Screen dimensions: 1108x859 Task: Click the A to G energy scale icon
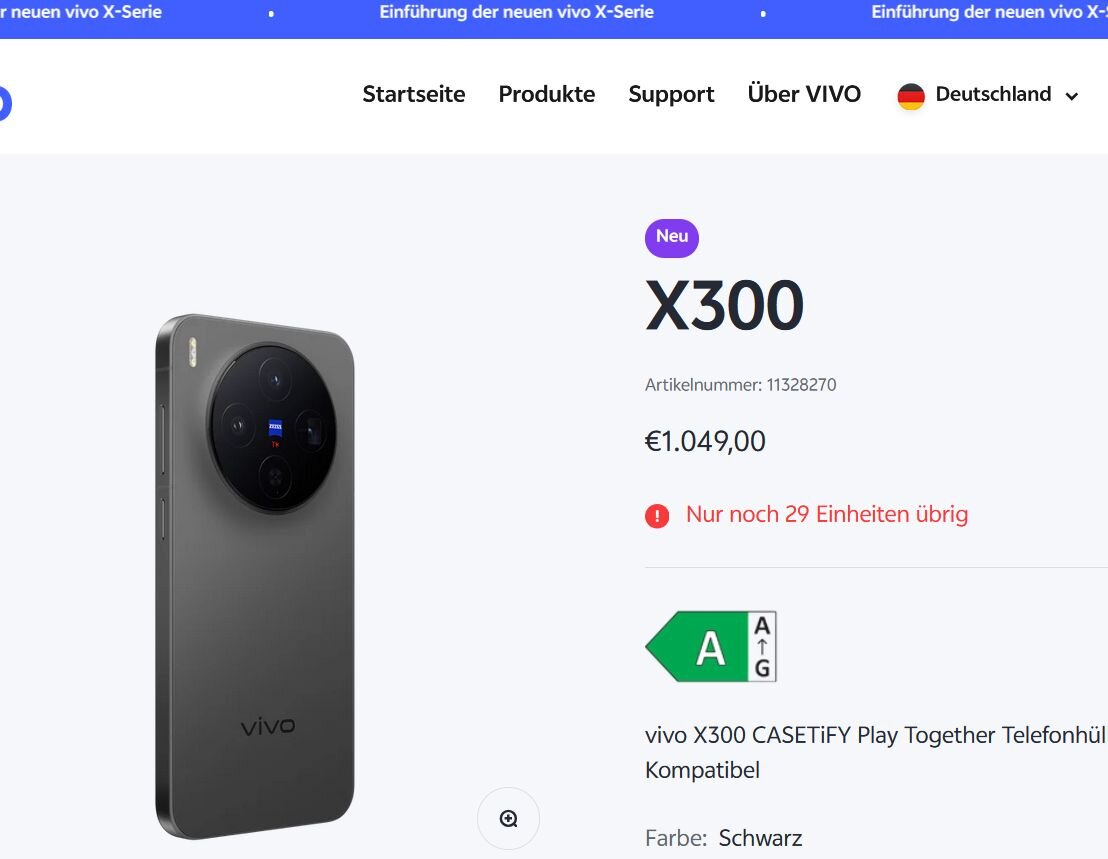point(763,647)
